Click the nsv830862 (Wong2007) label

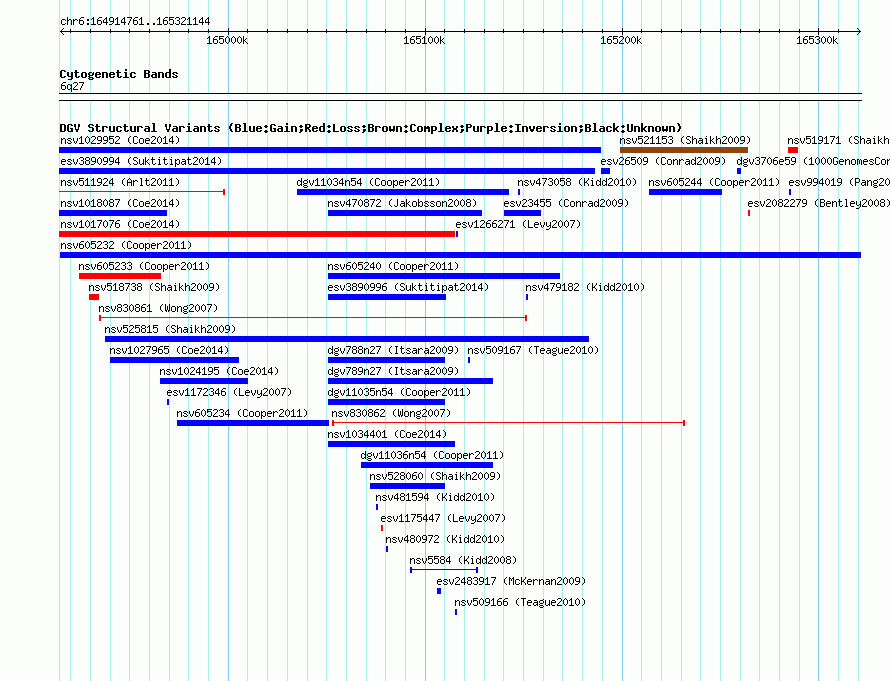click(391, 413)
